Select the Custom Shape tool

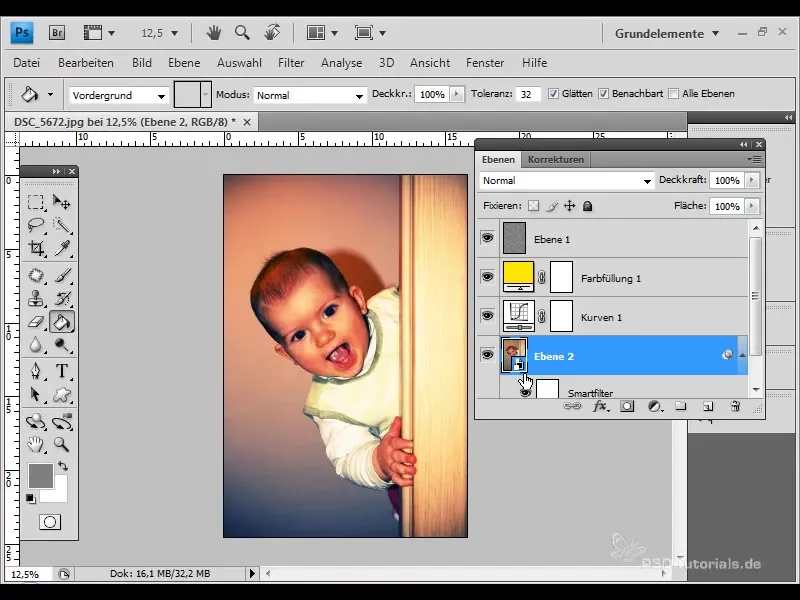[62, 394]
